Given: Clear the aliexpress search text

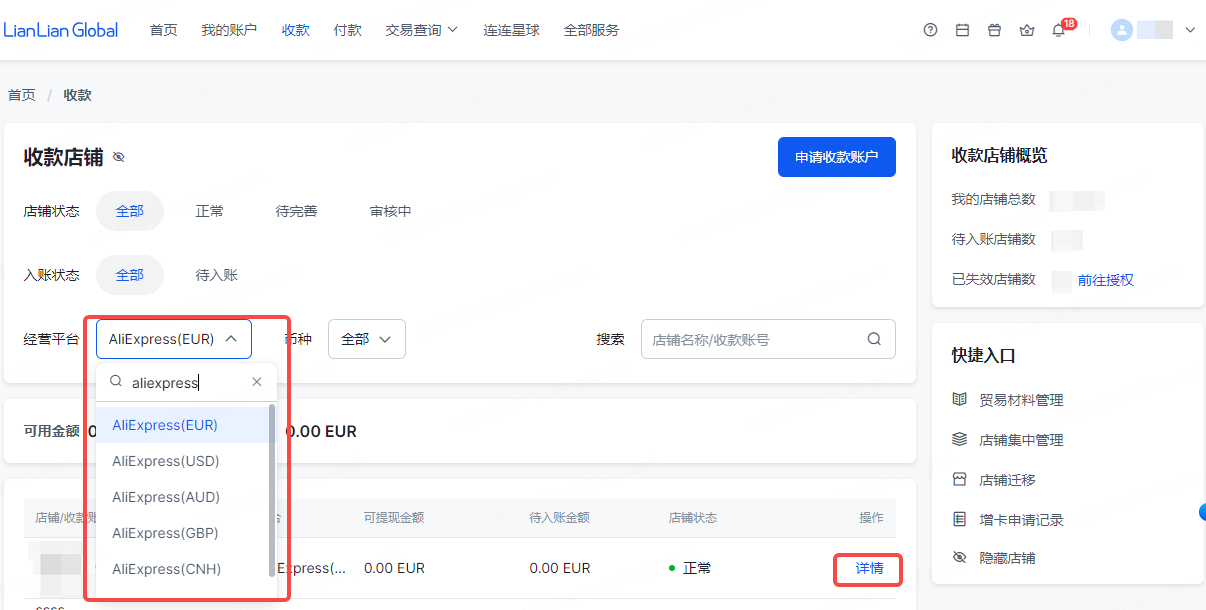Looking at the screenshot, I should pyautogui.click(x=257, y=382).
